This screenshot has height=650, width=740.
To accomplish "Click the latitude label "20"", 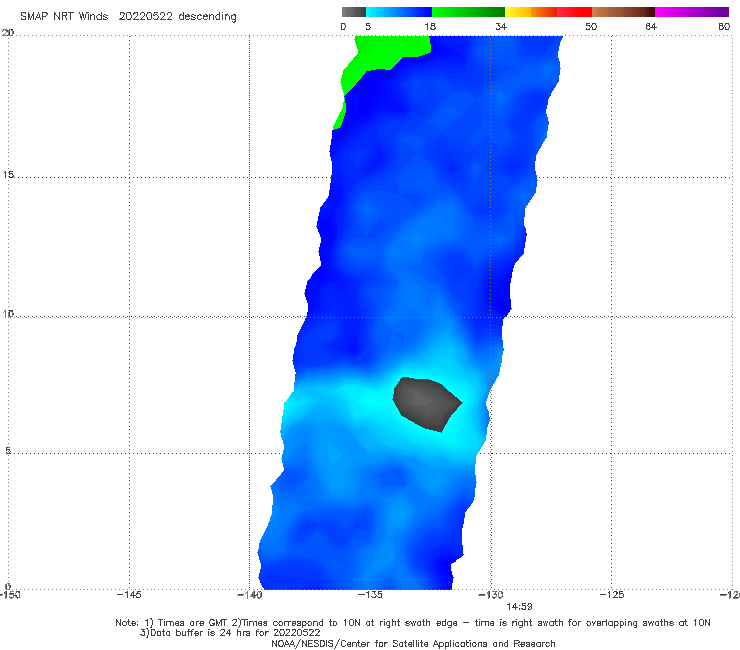I will coord(8,33).
